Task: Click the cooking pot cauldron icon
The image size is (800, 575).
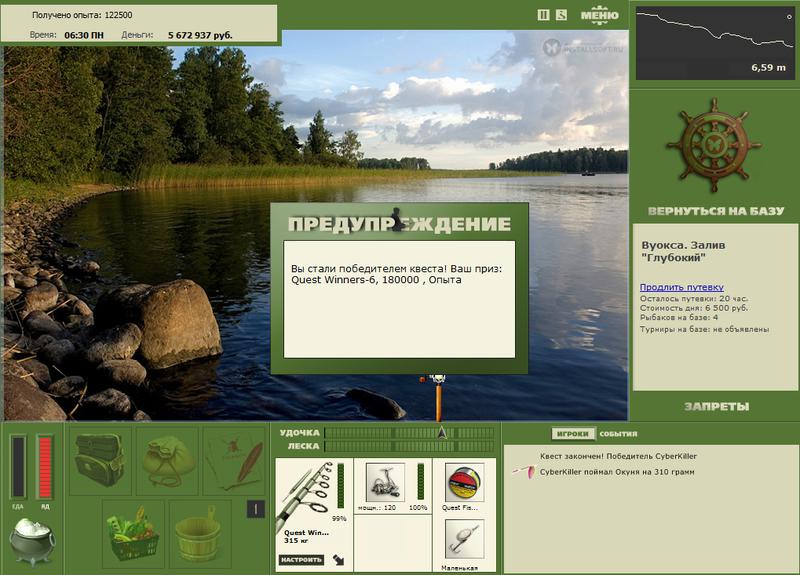Action: click(32, 541)
